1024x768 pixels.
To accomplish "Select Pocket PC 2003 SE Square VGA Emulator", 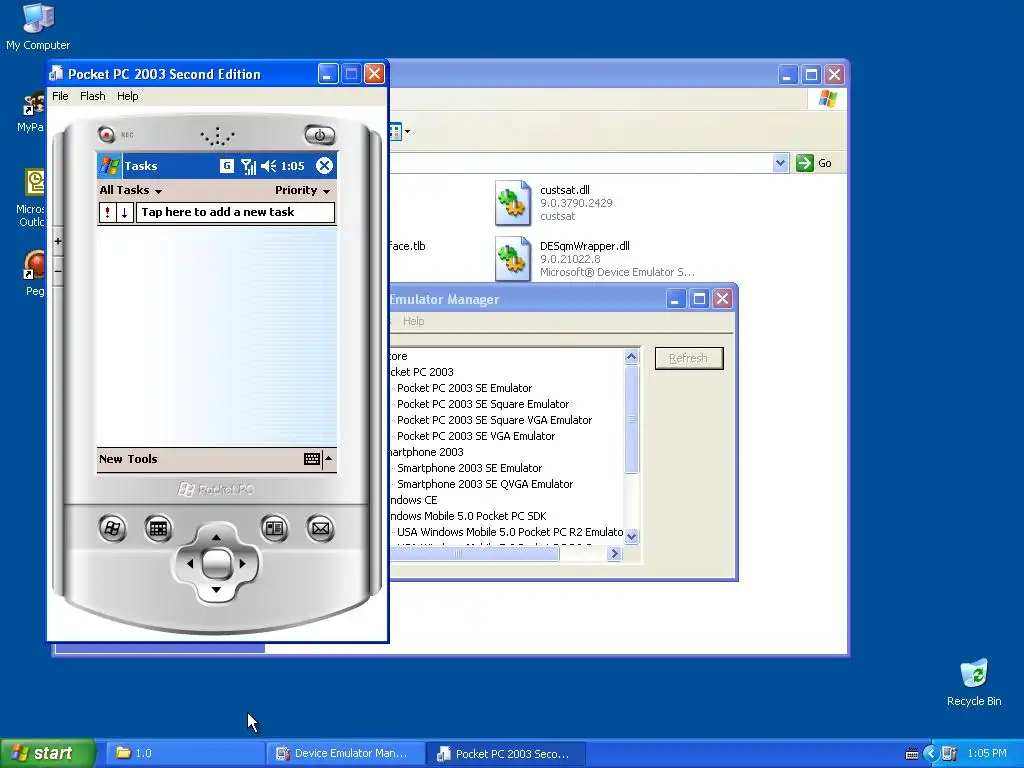I will click(x=494, y=420).
